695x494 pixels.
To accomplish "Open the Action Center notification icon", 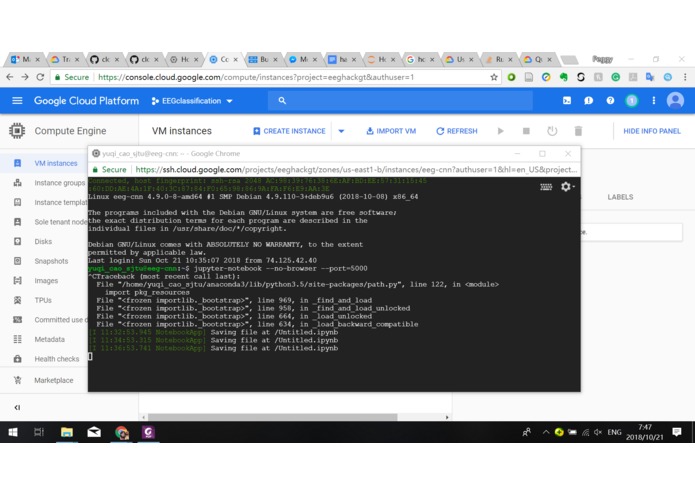I will [x=677, y=432].
